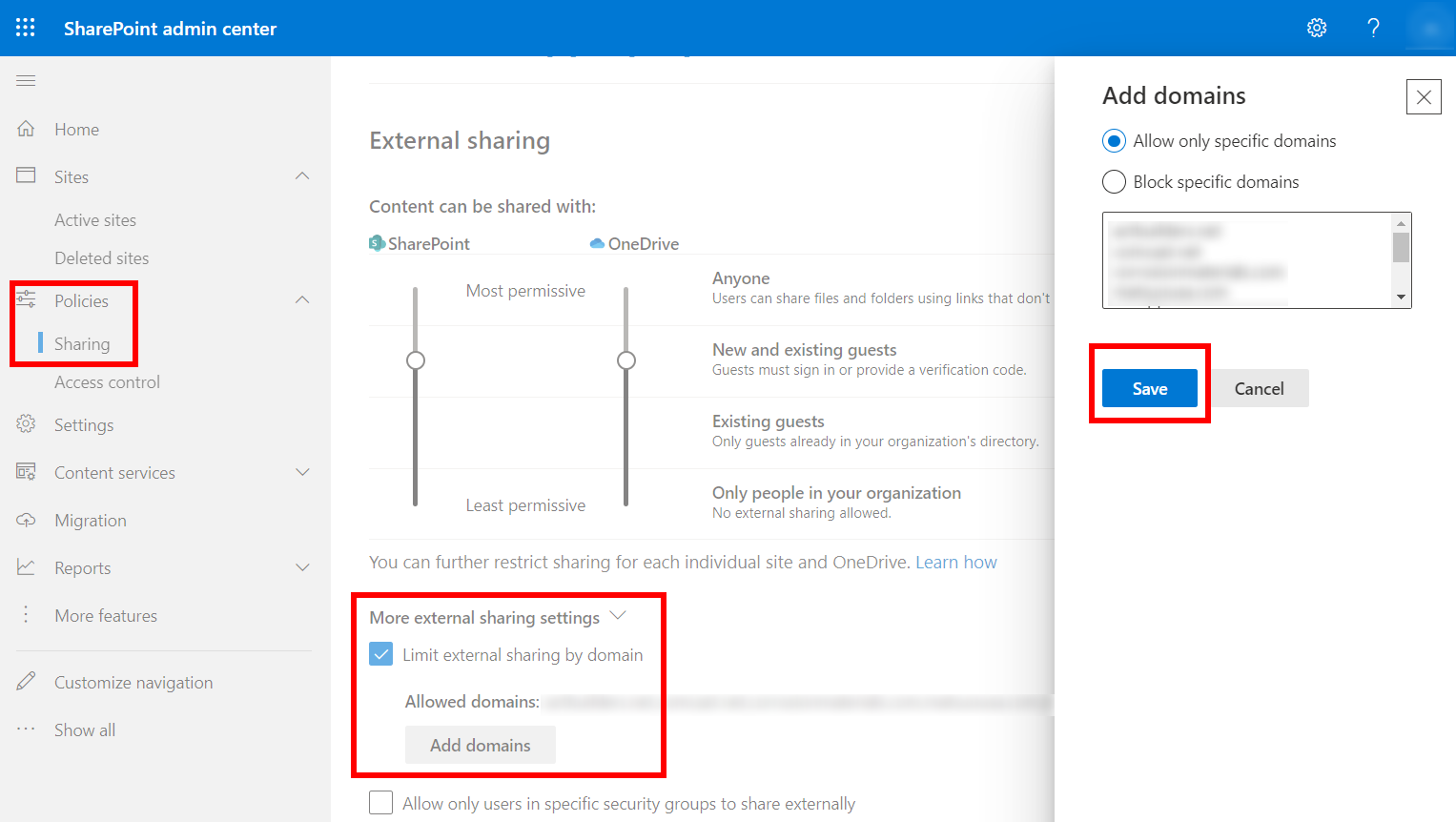Enable sharing only for specific security groups
This screenshot has width=1456, height=822.
(380, 802)
